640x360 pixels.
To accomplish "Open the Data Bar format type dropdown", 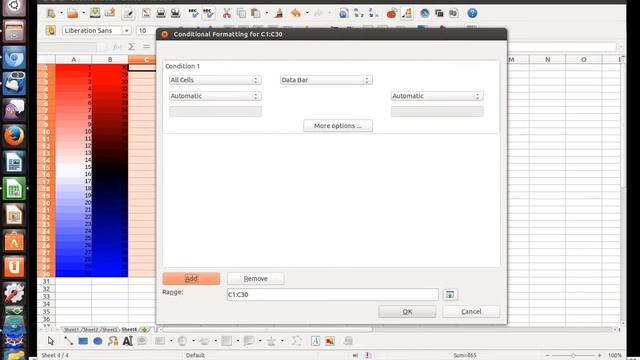I will coord(326,80).
